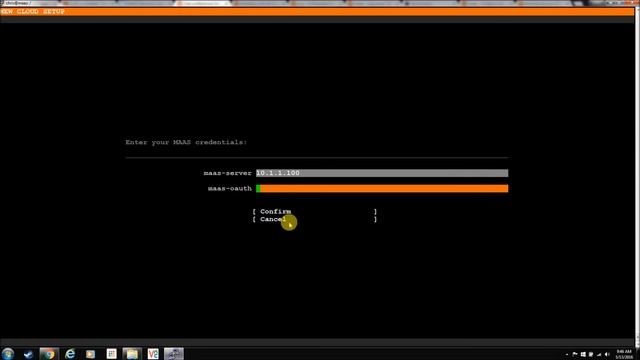The width and height of the screenshot is (640, 360).
Task: Open the clock showing 9:46 AM
Action: (x=624, y=354)
